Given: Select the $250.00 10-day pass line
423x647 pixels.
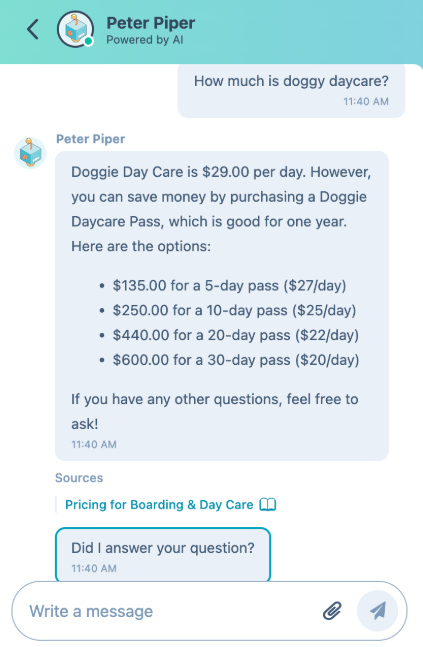Looking at the screenshot, I should (234, 310).
